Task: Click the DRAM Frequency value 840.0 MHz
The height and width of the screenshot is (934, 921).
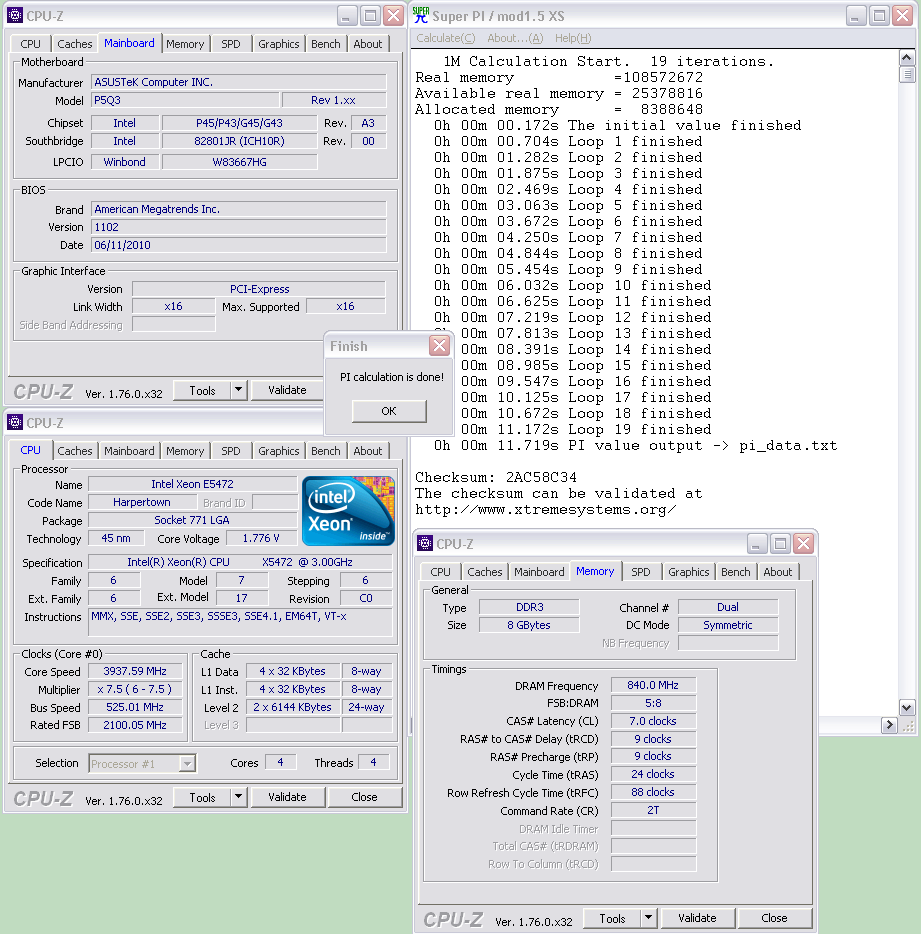Action: pyautogui.click(x=653, y=685)
